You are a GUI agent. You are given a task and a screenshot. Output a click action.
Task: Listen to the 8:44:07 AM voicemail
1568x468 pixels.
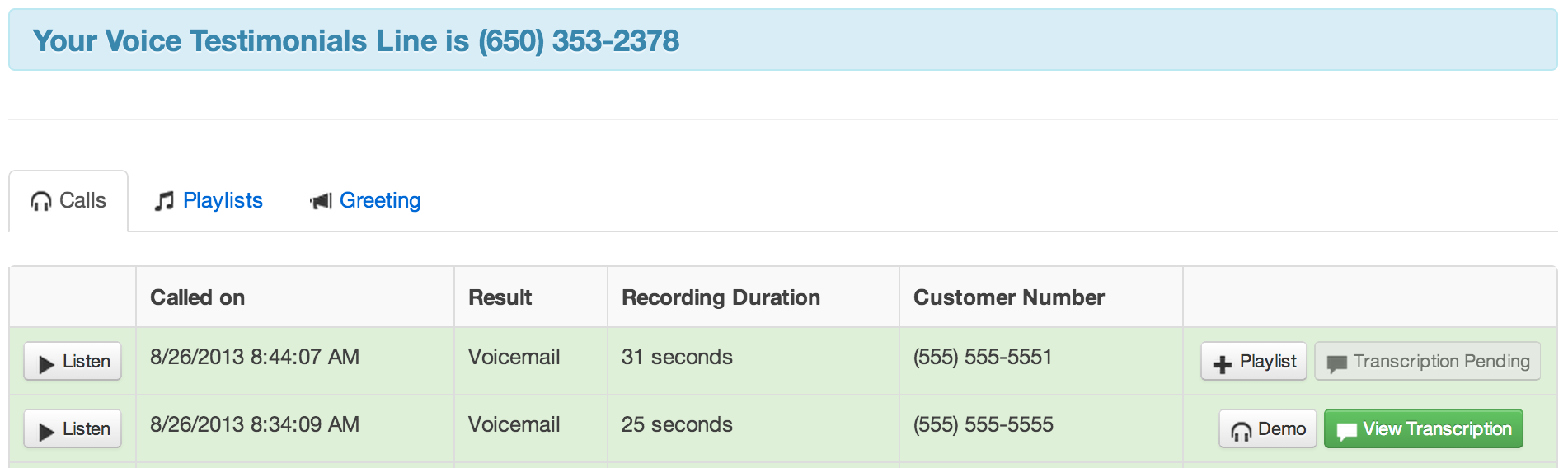(x=73, y=361)
